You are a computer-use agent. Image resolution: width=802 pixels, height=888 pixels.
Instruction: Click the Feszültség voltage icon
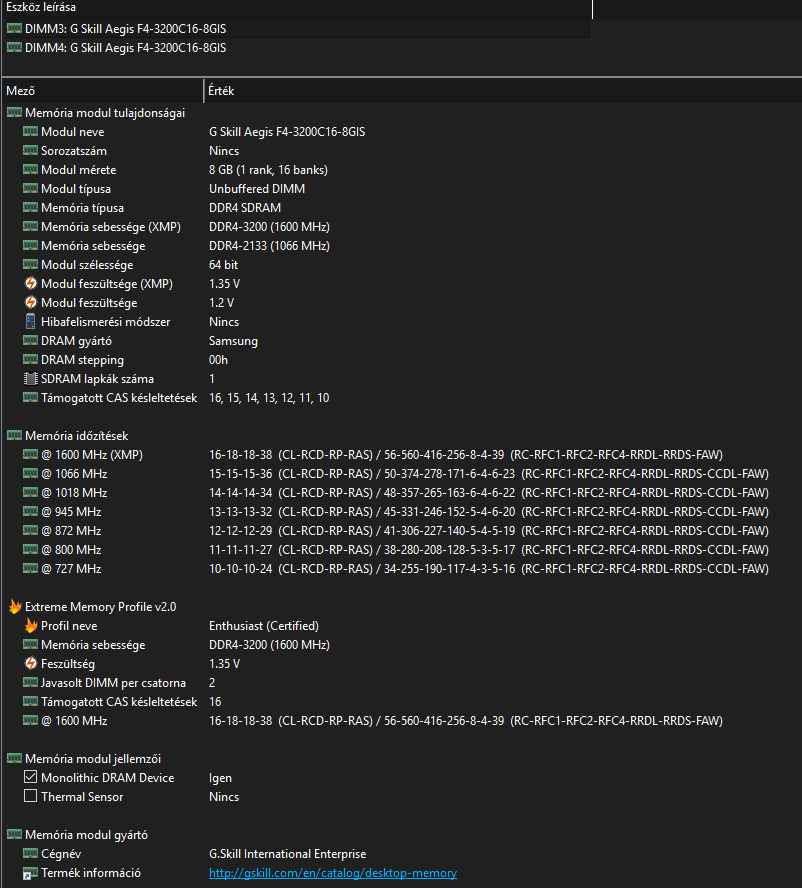coord(31,664)
